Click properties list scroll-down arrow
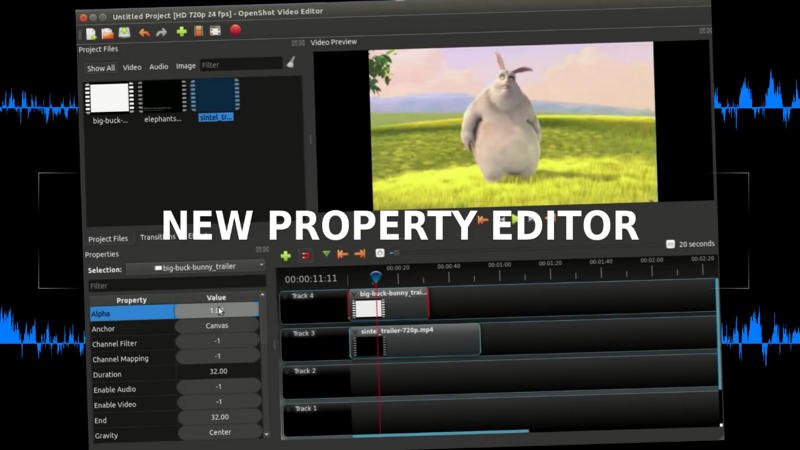The image size is (800, 450). pyautogui.click(x=266, y=435)
